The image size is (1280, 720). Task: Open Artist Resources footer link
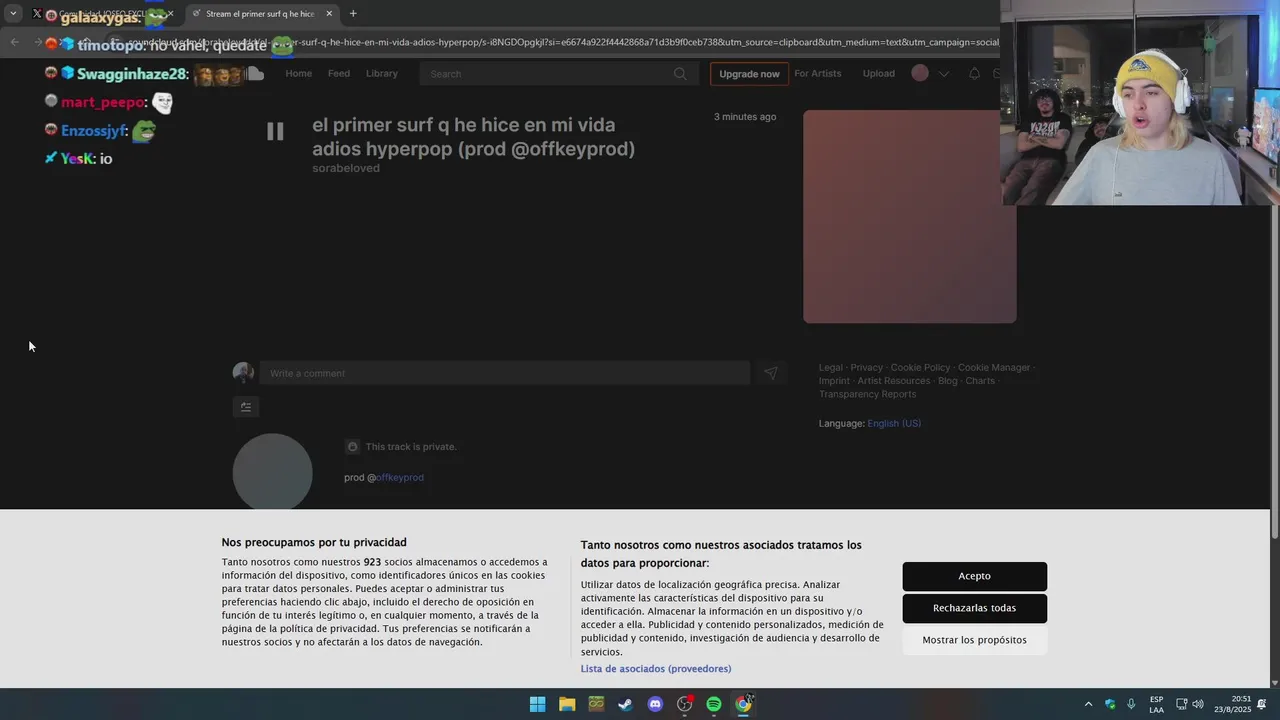pos(894,381)
